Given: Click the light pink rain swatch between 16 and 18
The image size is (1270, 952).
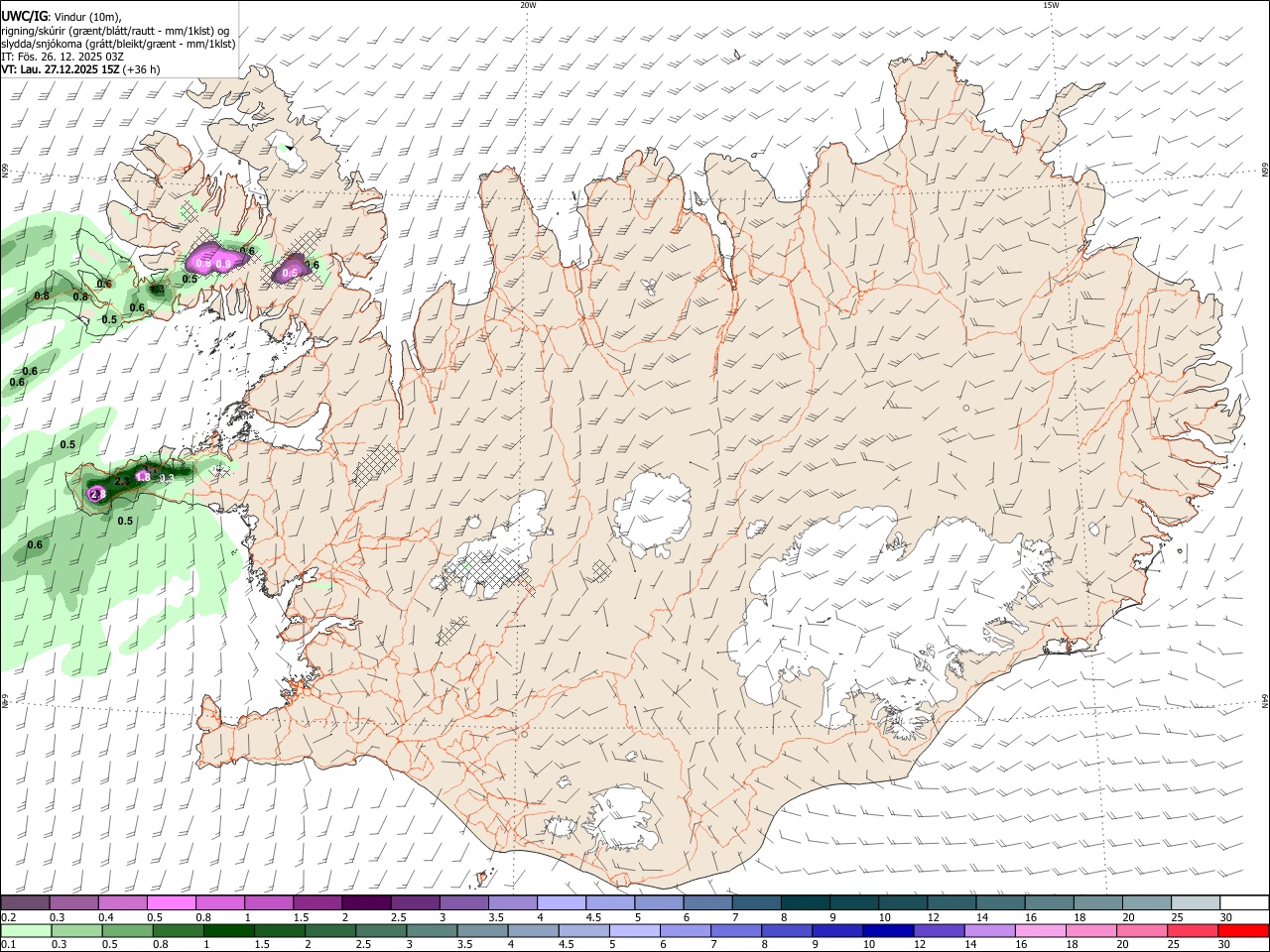Looking at the screenshot, I should coord(1041,930).
